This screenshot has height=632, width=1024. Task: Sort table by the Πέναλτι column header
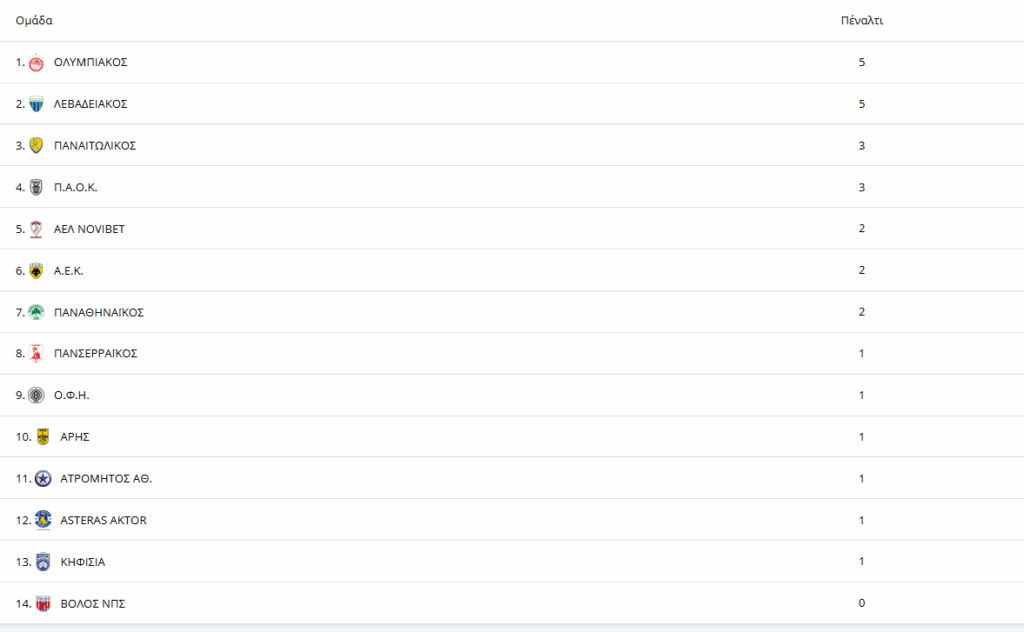[861, 21]
